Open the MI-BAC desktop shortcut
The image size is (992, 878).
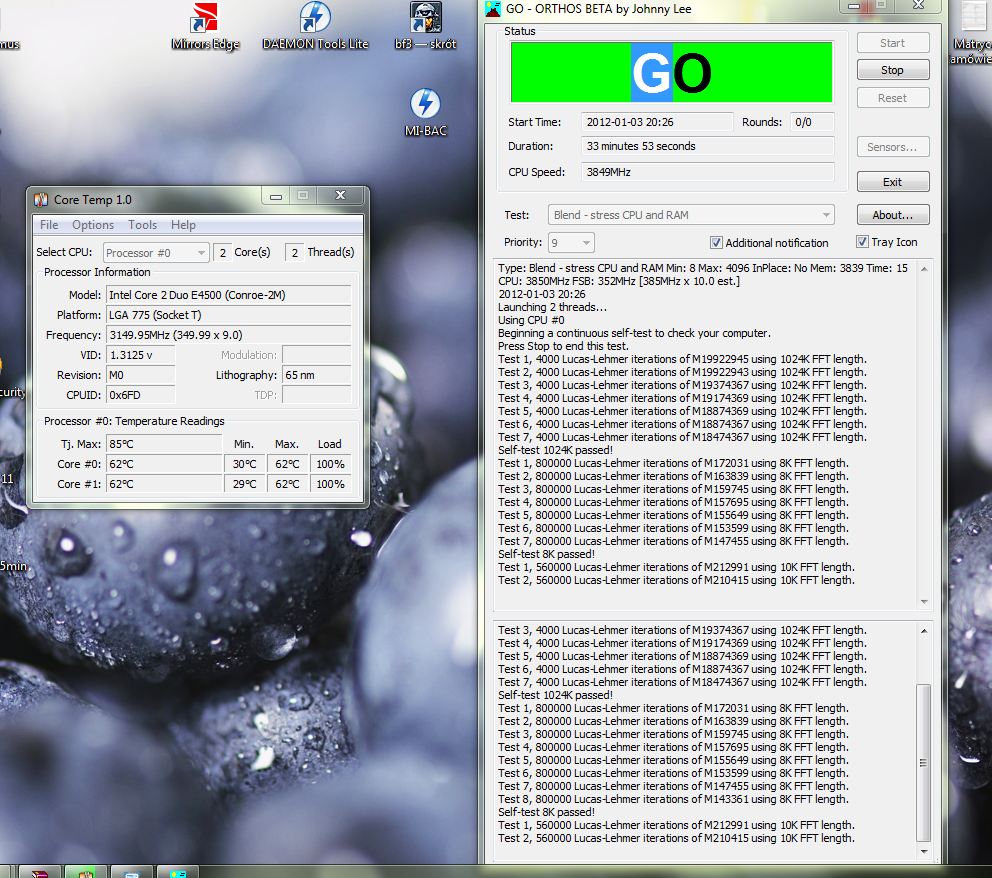[425, 113]
